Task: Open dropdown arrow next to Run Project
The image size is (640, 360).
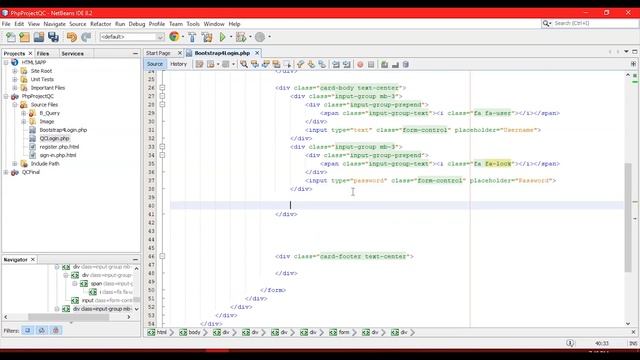Action: [x=231, y=37]
